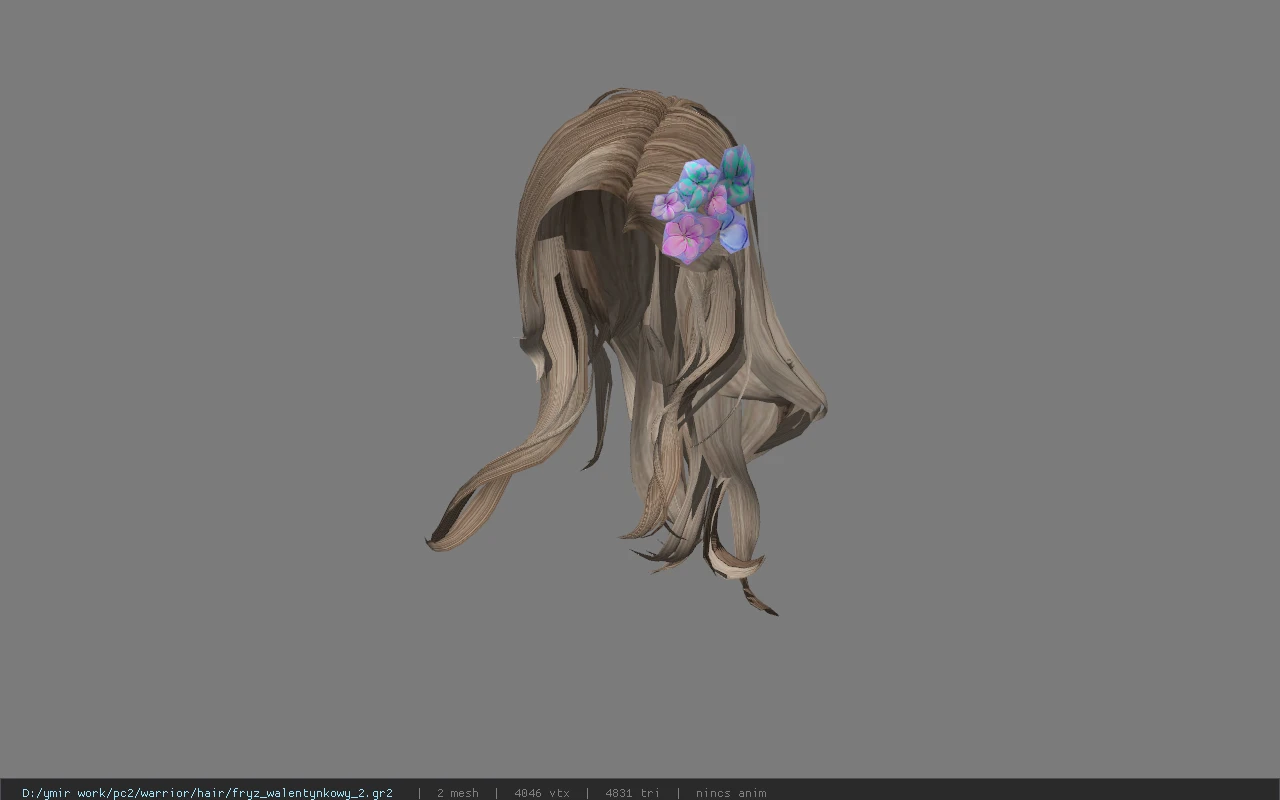Click the "4046 vtx" vertex count
1280x800 pixels.
click(542, 793)
